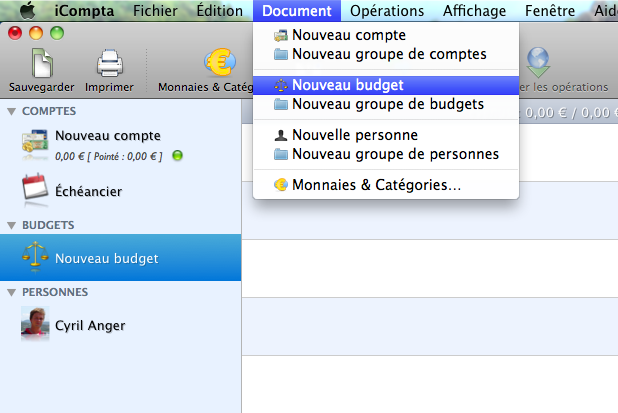618x413 pixels.
Task: Click the 'er les opérations' toolbar label
Action: coord(564,87)
